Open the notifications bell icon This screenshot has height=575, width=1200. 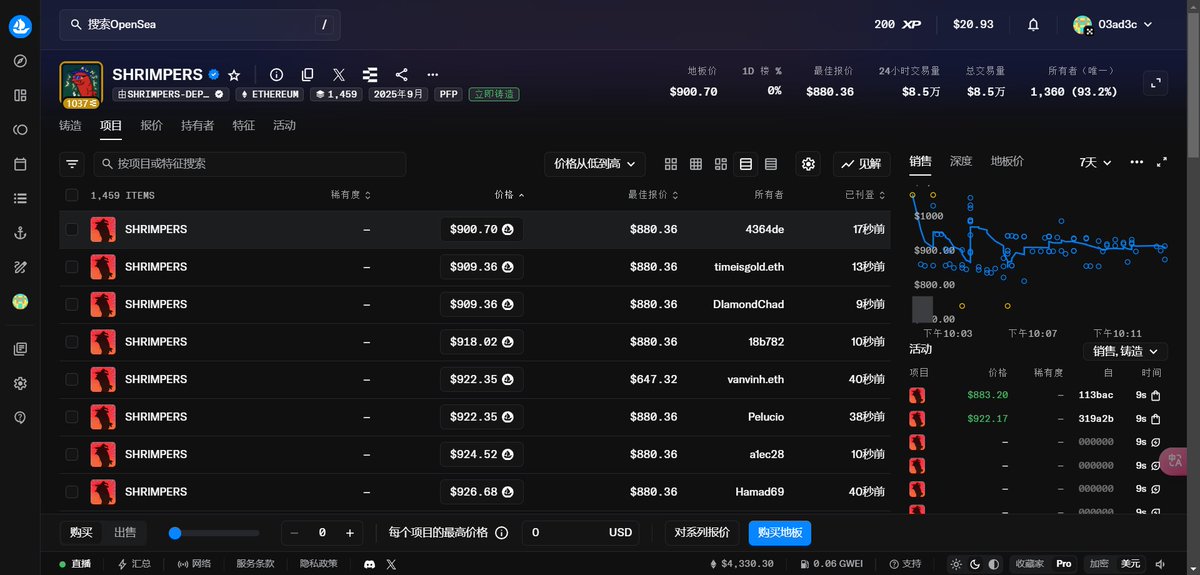coord(1034,25)
